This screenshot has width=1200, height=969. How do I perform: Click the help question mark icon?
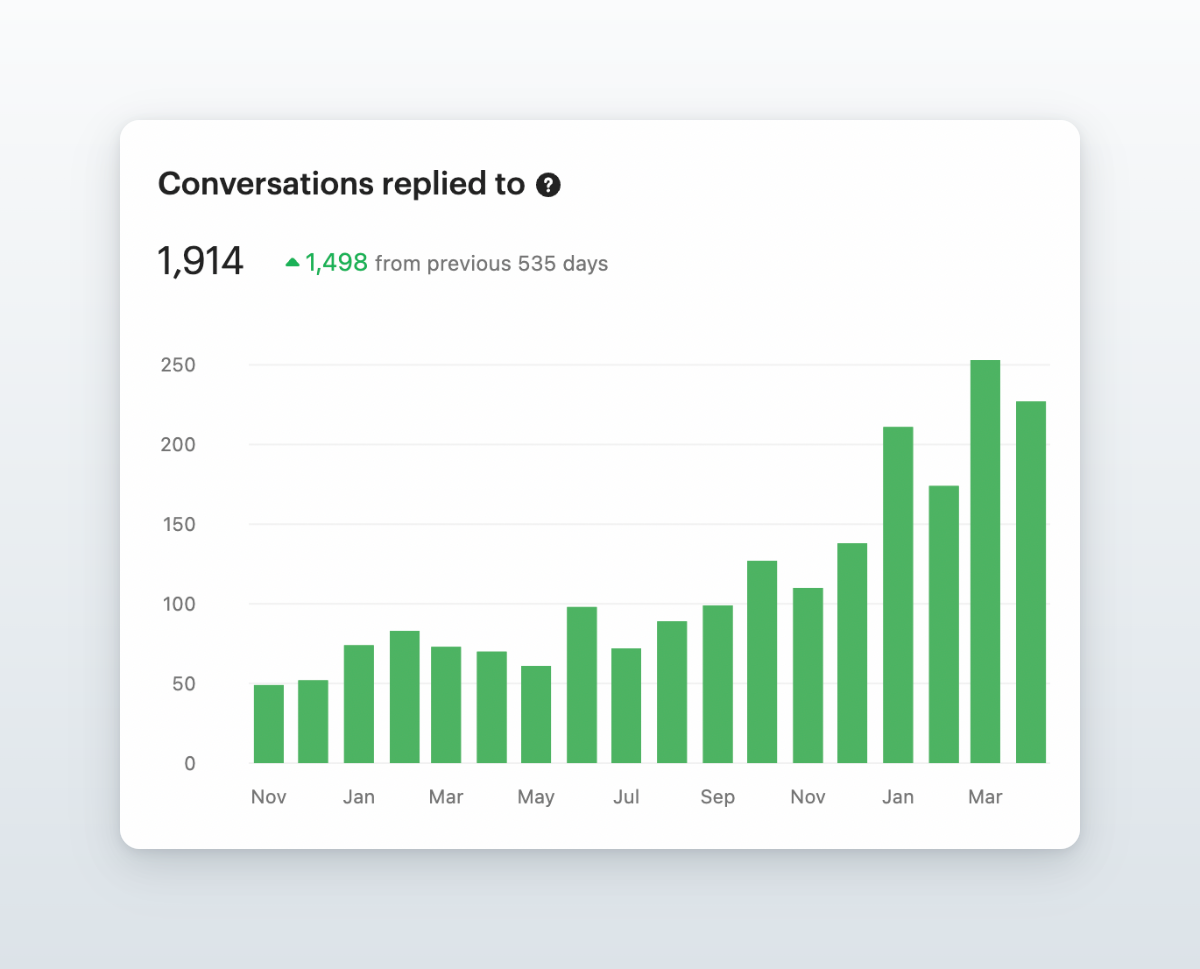548,185
